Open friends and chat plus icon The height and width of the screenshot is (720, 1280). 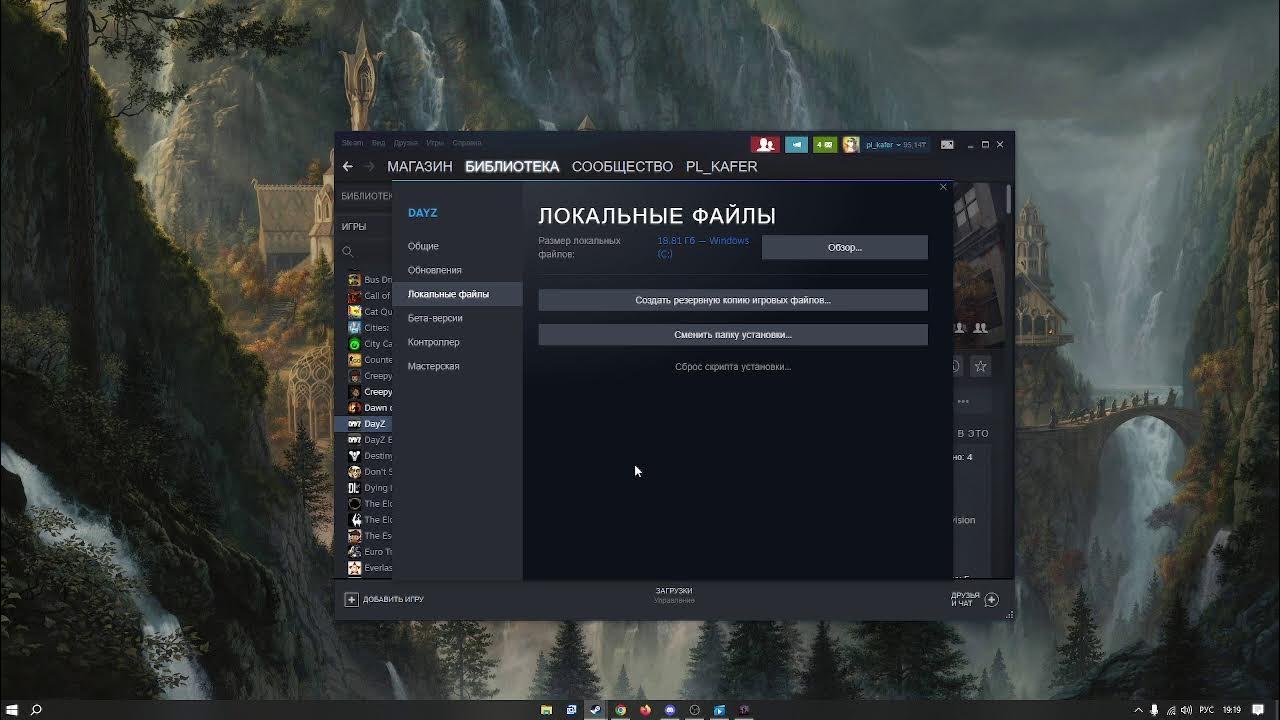[x=991, y=600]
